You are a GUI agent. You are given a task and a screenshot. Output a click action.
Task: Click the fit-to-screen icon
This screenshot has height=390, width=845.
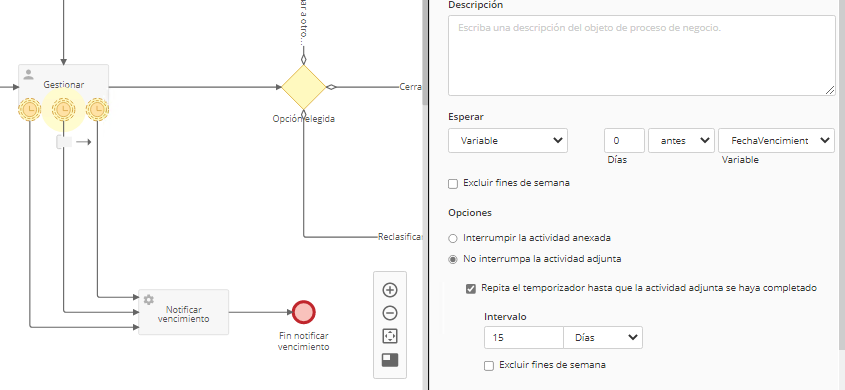[390, 336]
